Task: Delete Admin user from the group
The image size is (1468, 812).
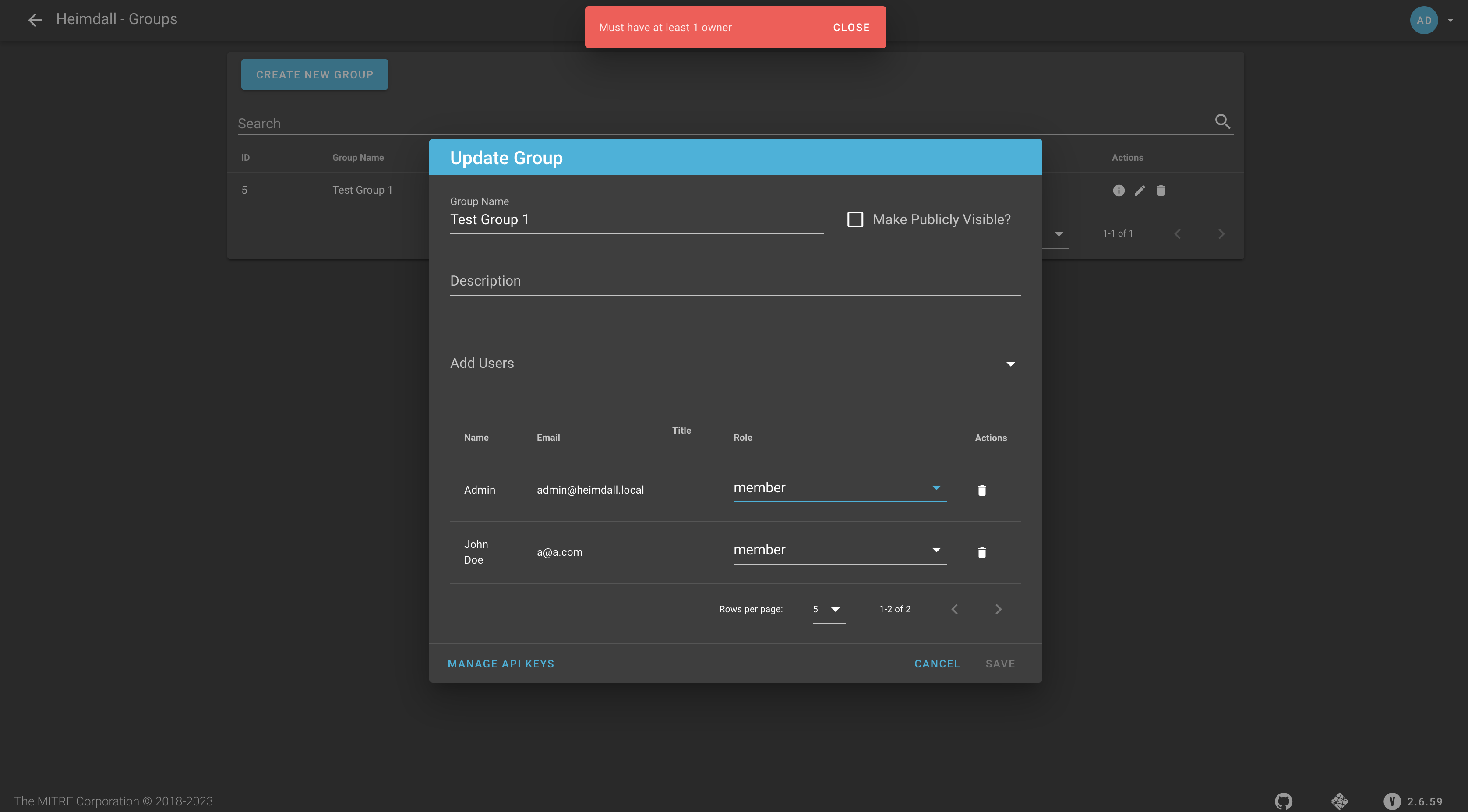Action: 981,490
